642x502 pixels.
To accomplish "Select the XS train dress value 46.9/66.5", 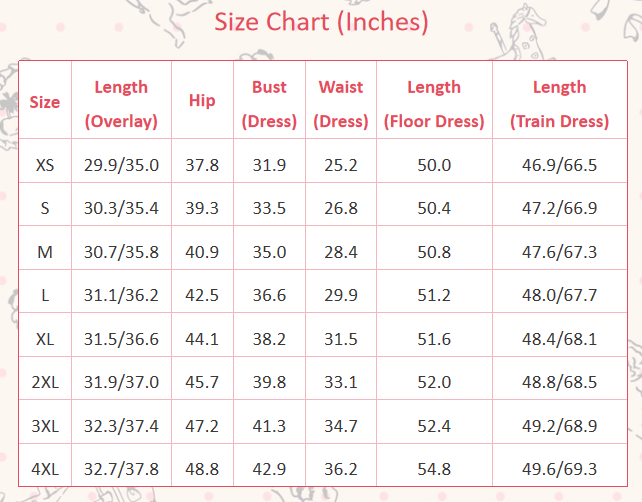I will (559, 165).
